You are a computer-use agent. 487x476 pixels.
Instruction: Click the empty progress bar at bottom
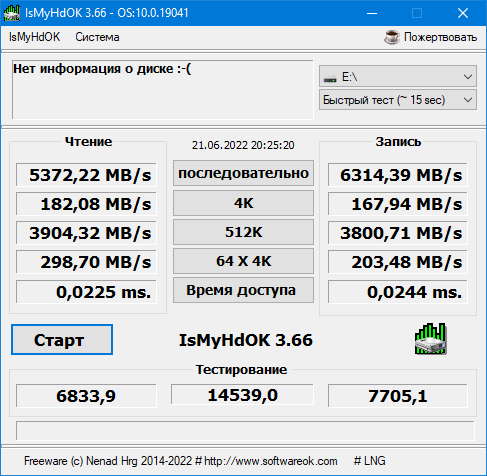click(x=245, y=431)
